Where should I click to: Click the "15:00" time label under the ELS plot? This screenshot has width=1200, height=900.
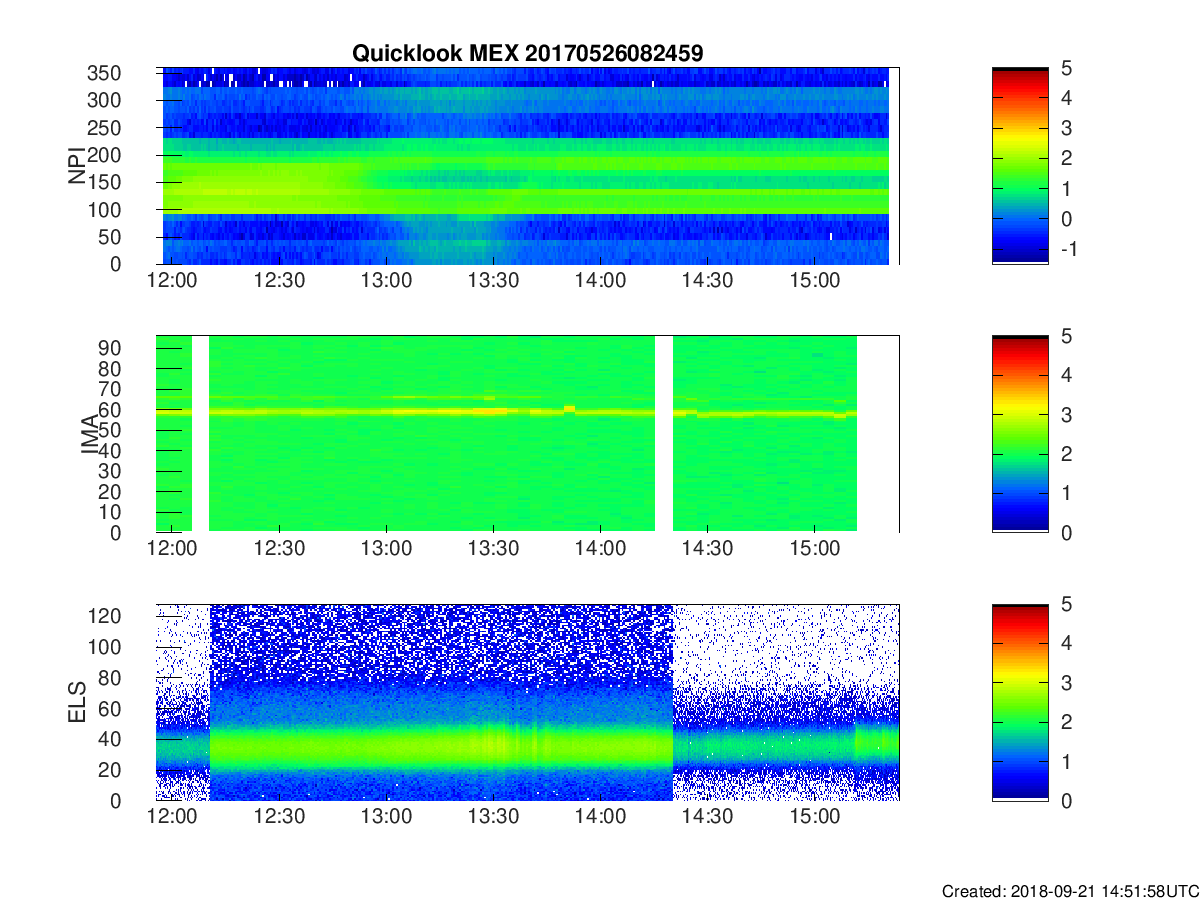(x=815, y=817)
